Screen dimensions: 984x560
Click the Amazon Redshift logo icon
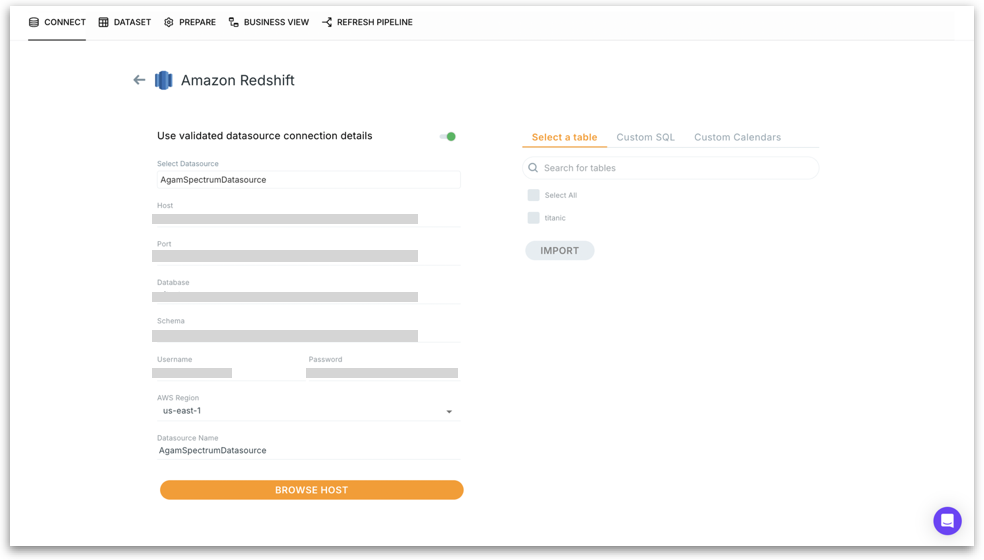164,80
